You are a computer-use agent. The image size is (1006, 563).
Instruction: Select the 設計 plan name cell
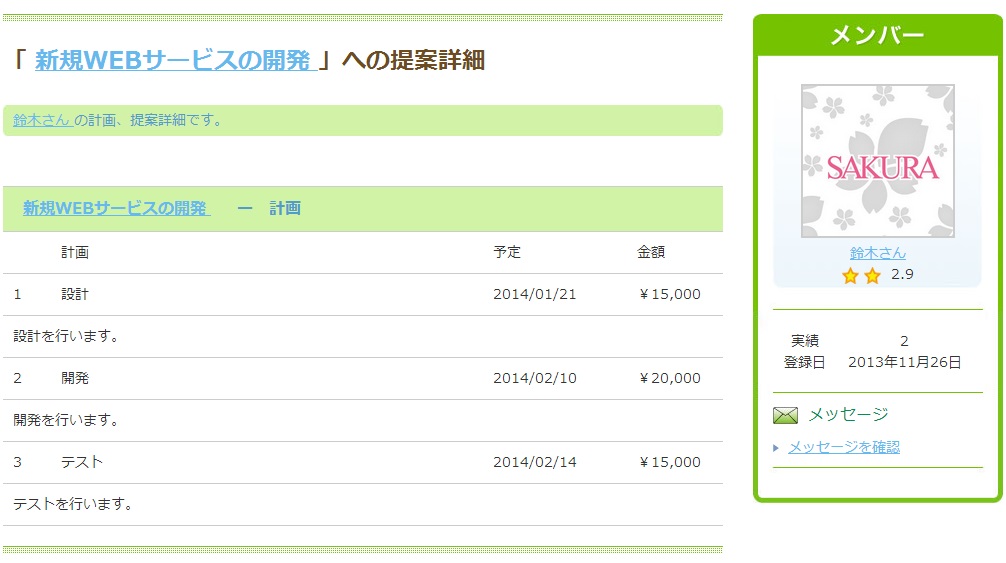pos(75,294)
